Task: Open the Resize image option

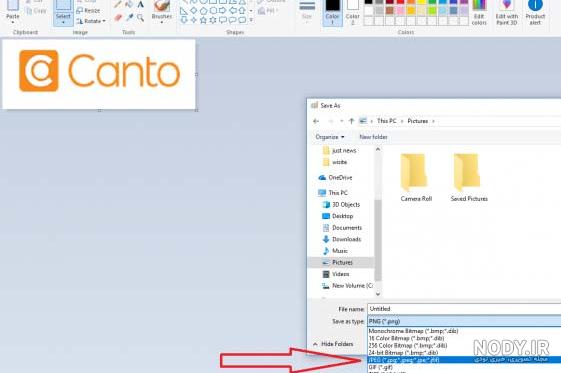Action: 88,11
